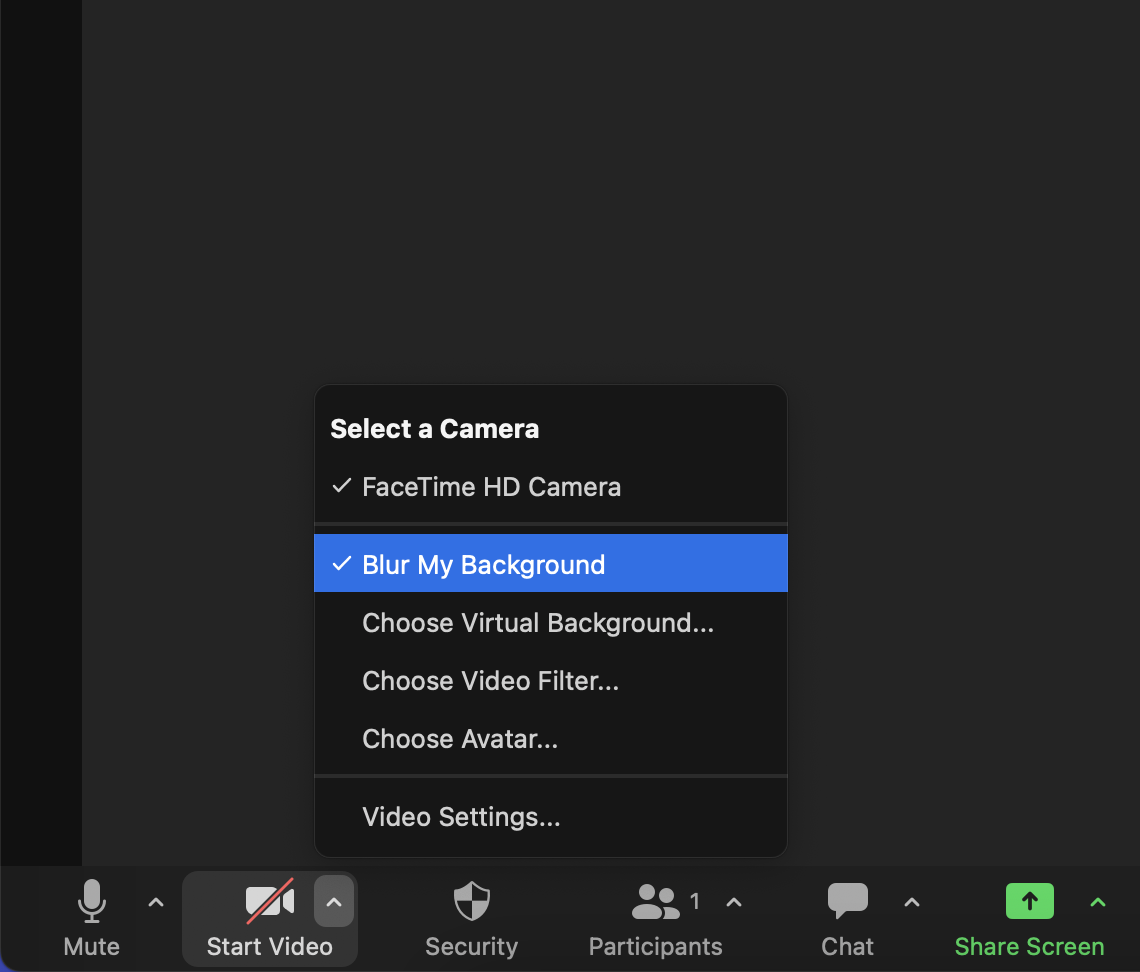
Task: Expand the Chat options chevron
Action: click(911, 901)
